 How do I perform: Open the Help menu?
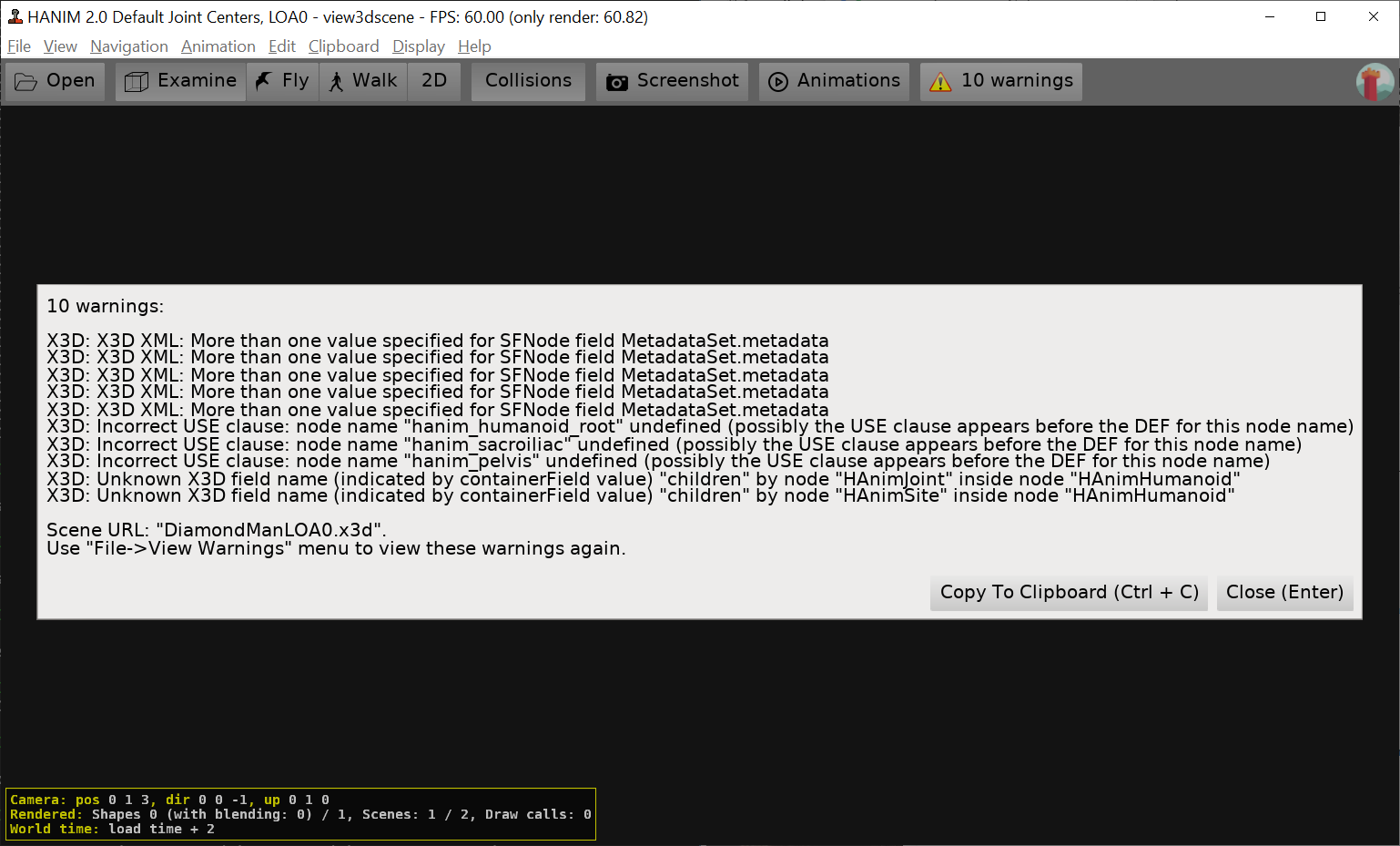(x=474, y=46)
